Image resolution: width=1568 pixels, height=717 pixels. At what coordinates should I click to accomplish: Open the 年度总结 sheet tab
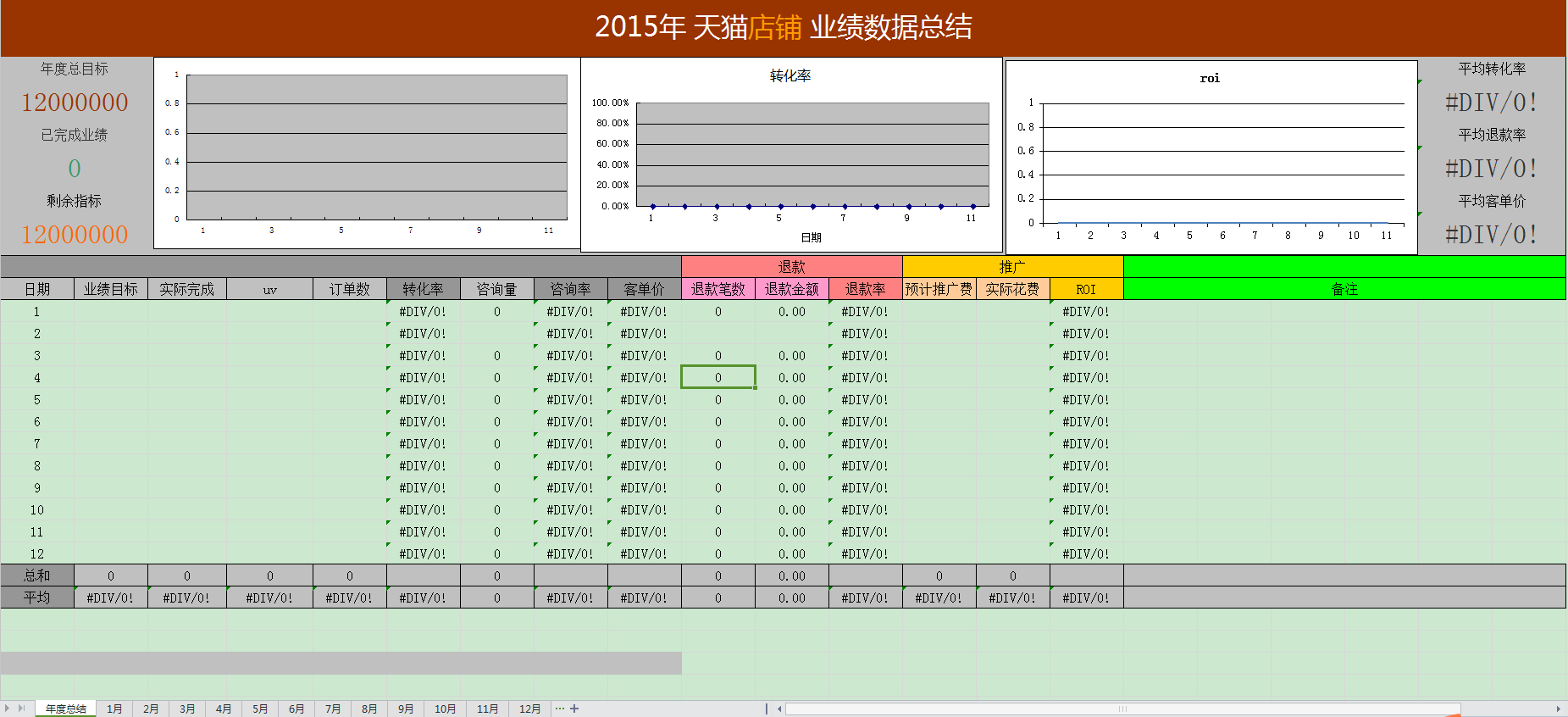65,709
